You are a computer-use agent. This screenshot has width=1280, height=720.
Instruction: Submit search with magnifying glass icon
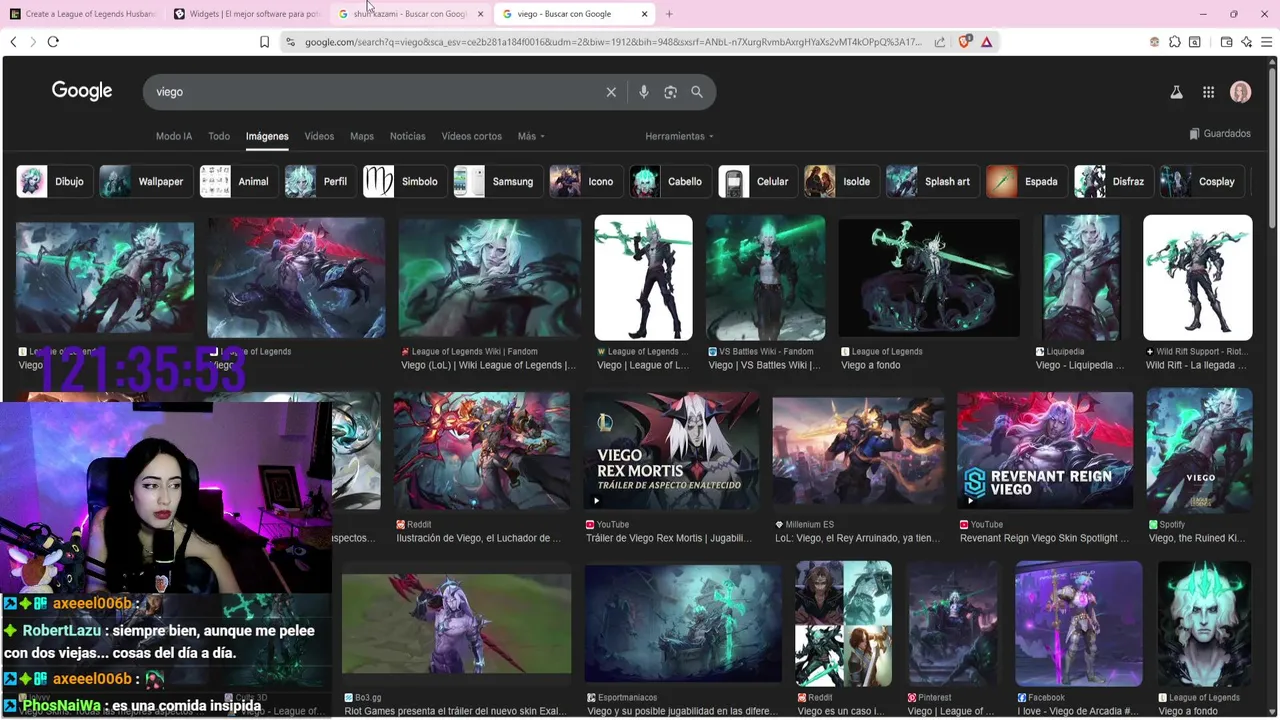[x=697, y=92]
